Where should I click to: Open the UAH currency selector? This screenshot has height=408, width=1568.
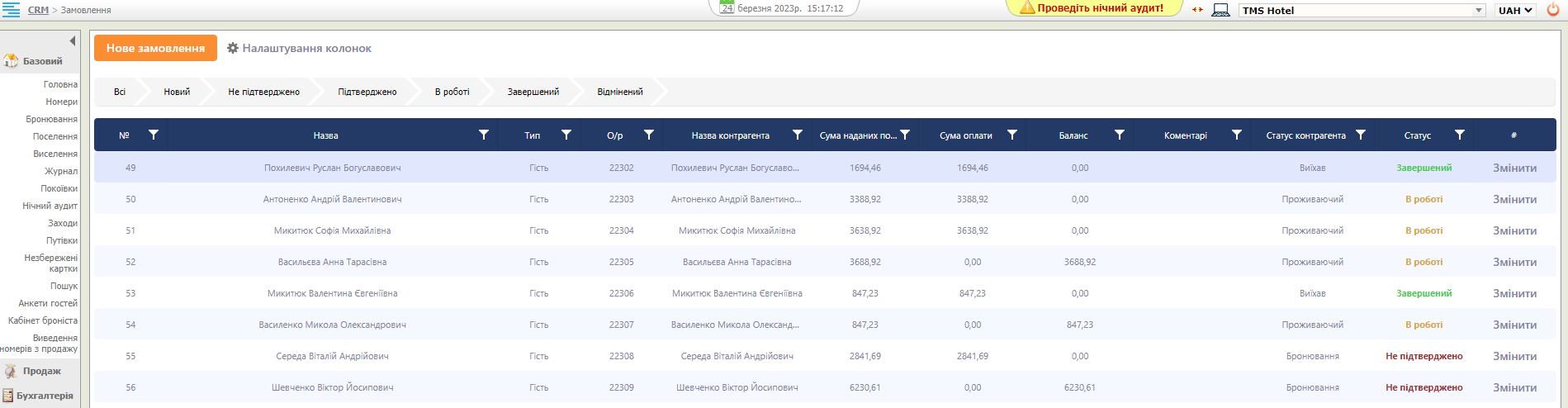(1515, 11)
